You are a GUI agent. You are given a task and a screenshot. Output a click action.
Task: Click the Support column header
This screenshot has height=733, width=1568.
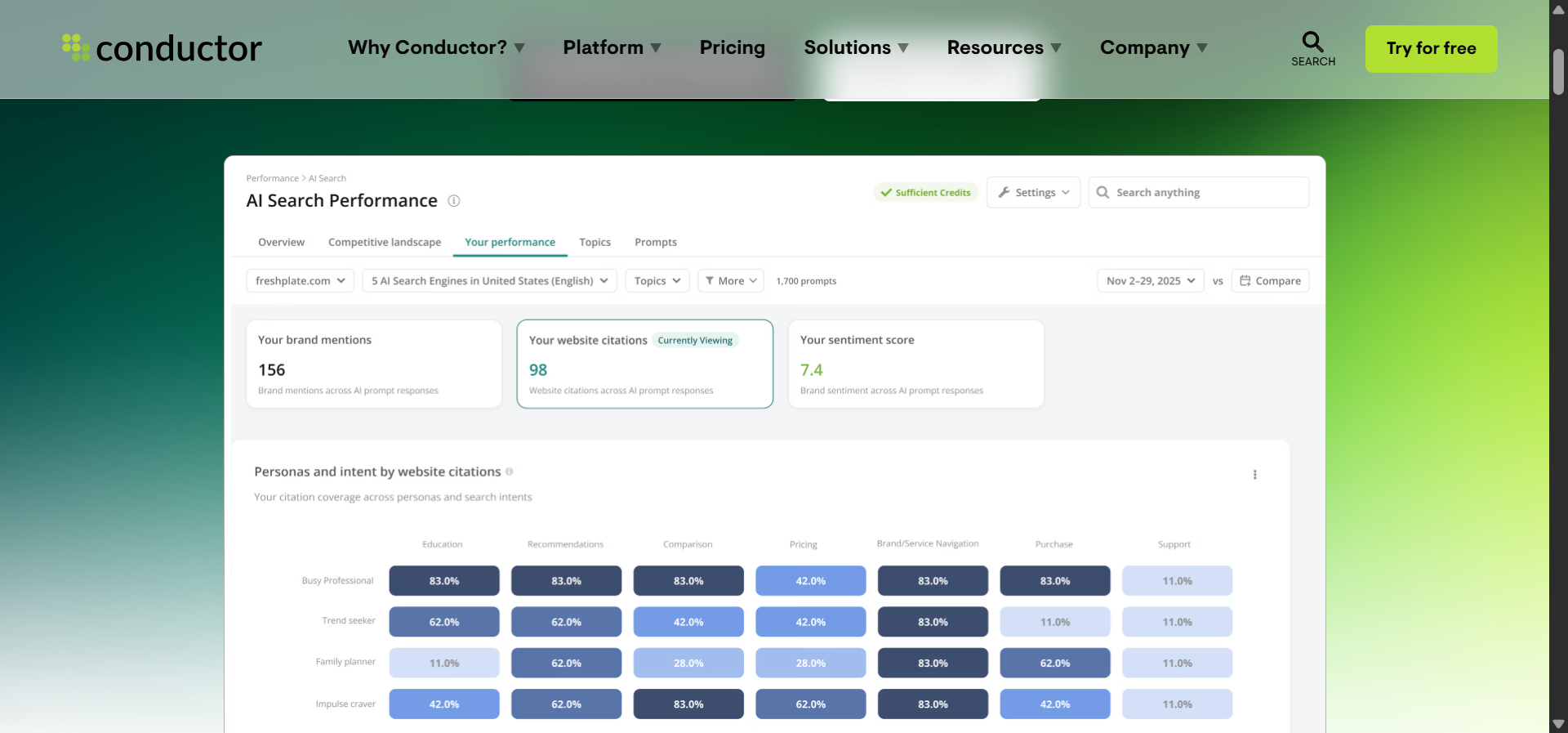click(x=1174, y=544)
